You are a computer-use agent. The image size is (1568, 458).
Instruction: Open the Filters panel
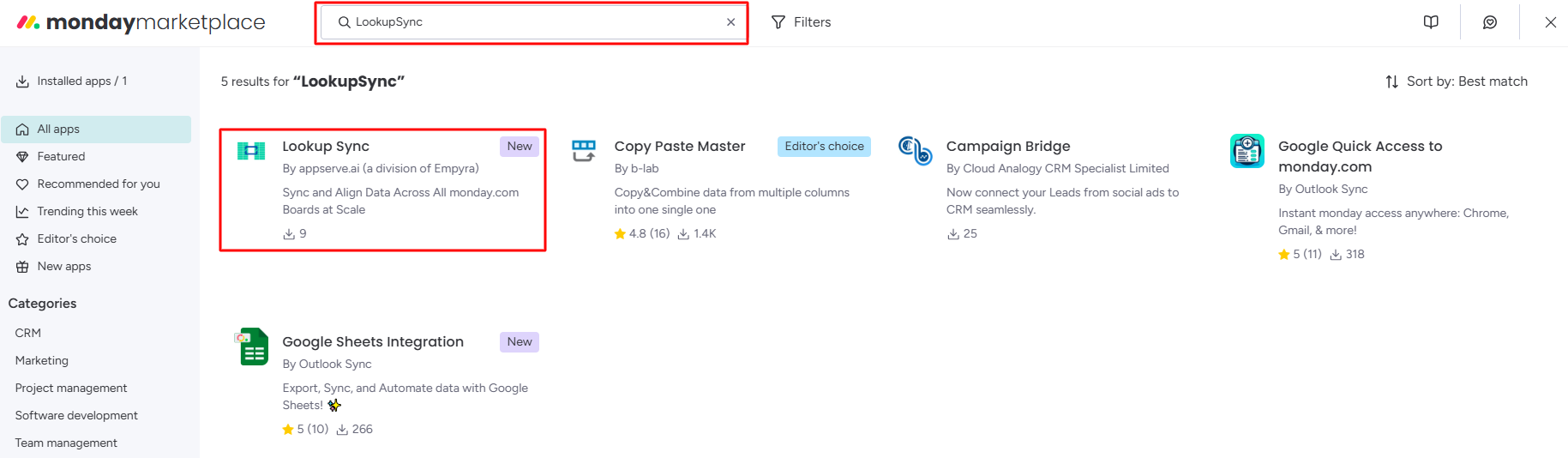[802, 22]
